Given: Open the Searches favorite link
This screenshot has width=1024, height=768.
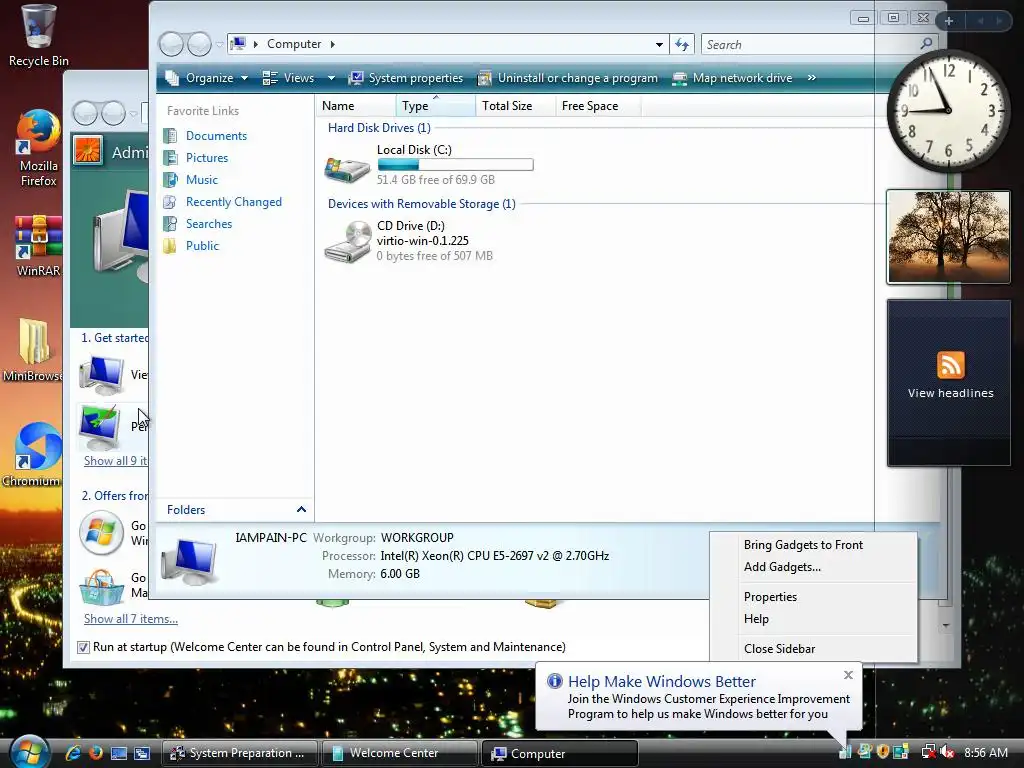Looking at the screenshot, I should click(209, 224).
